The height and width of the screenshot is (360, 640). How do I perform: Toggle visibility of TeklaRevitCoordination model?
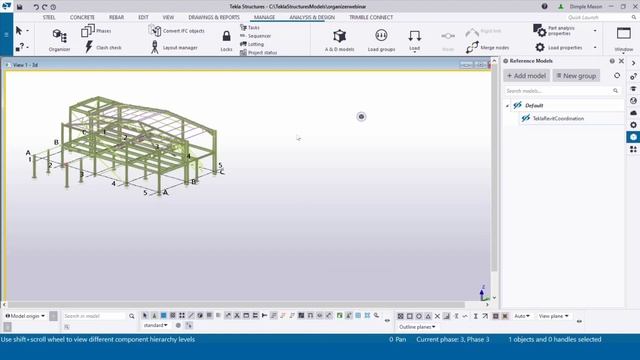(x=526, y=118)
